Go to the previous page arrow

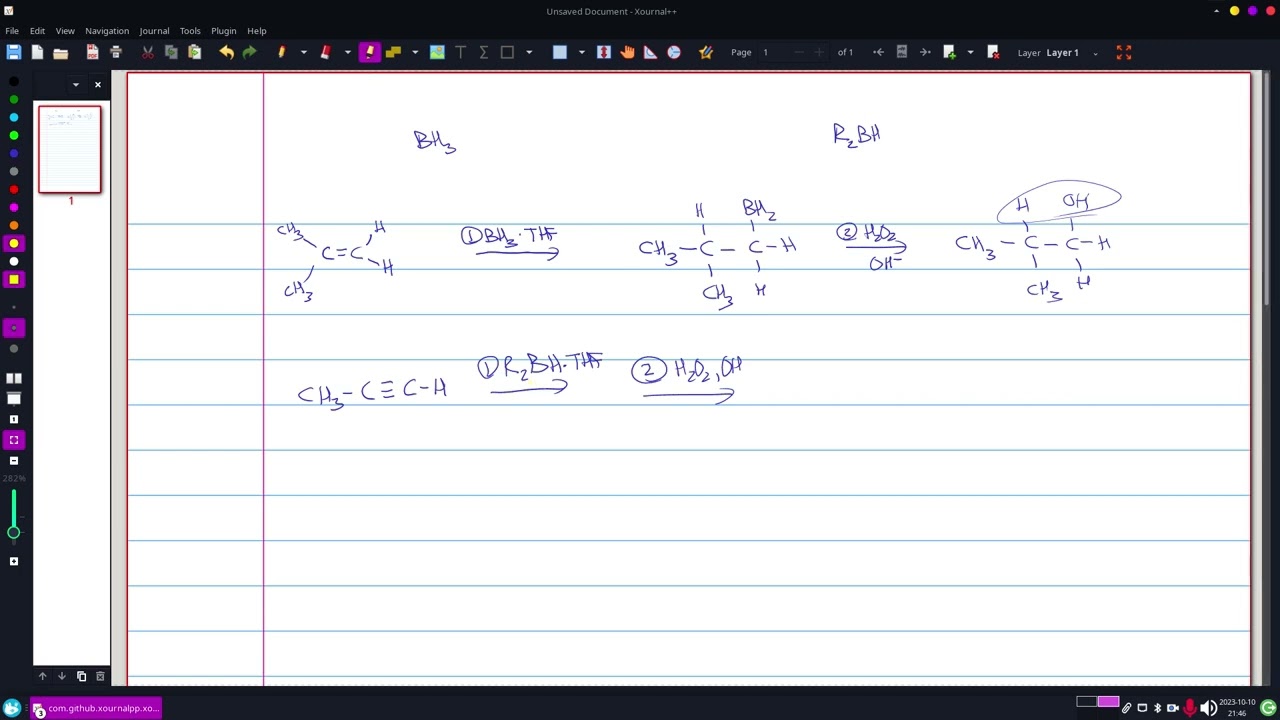(x=878, y=52)
